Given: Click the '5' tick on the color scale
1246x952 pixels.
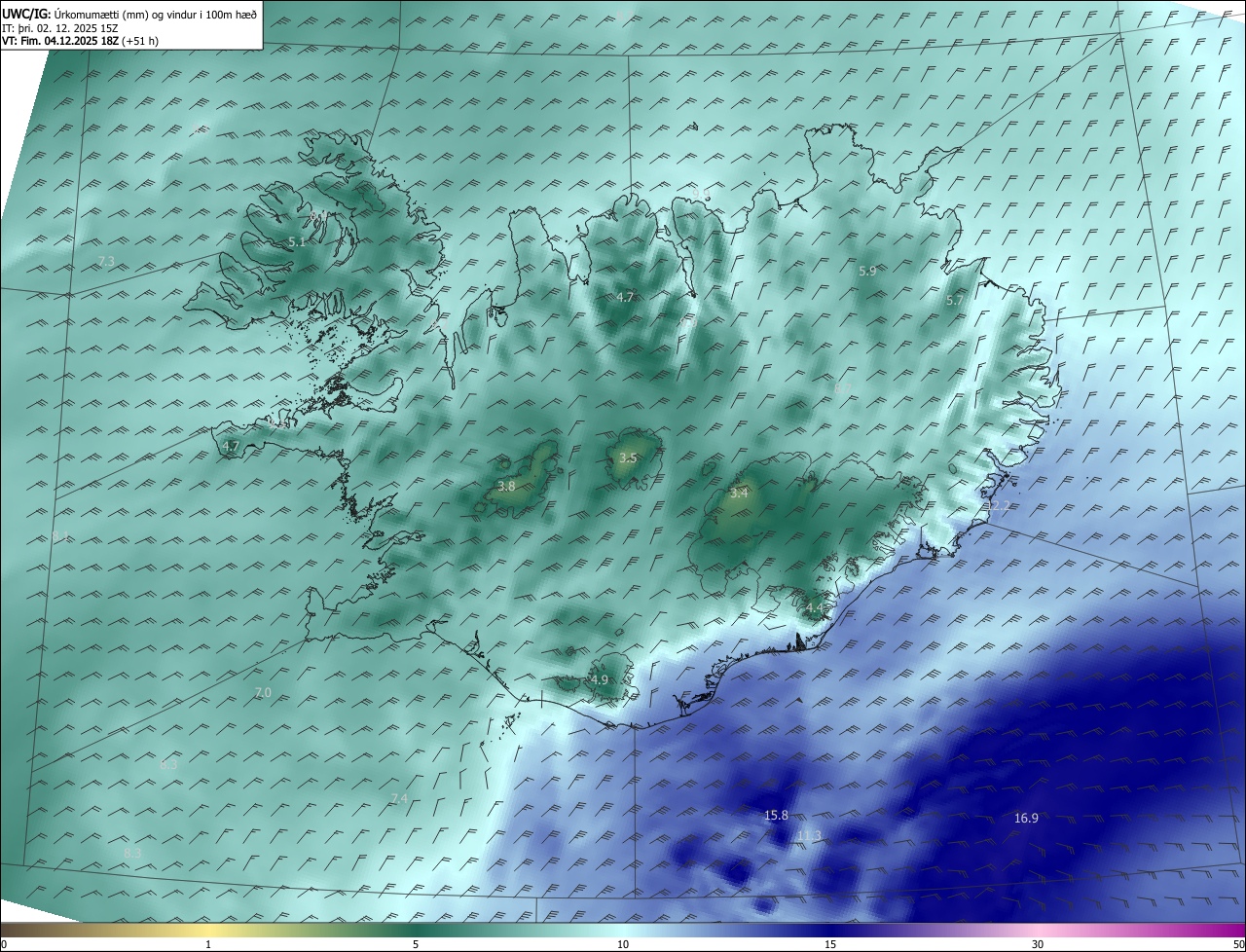Looking at the screenshot, I should pos(416,944).
